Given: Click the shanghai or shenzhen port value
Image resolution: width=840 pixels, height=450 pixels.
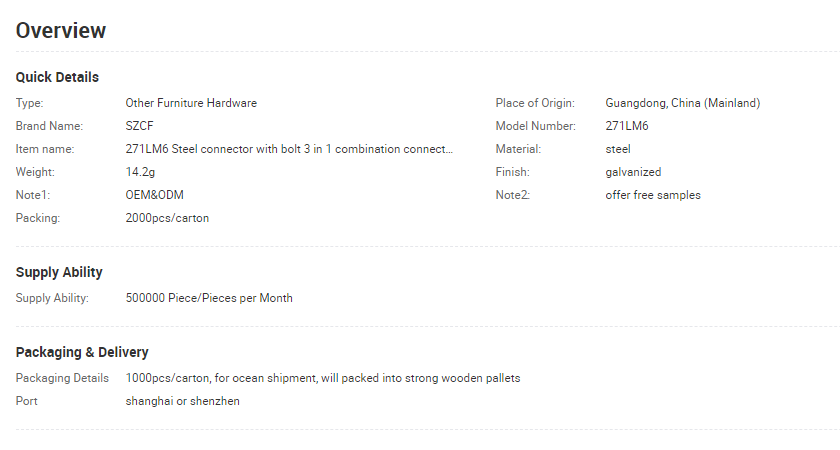Looking at the screenshot, I should tap(183, 401).
